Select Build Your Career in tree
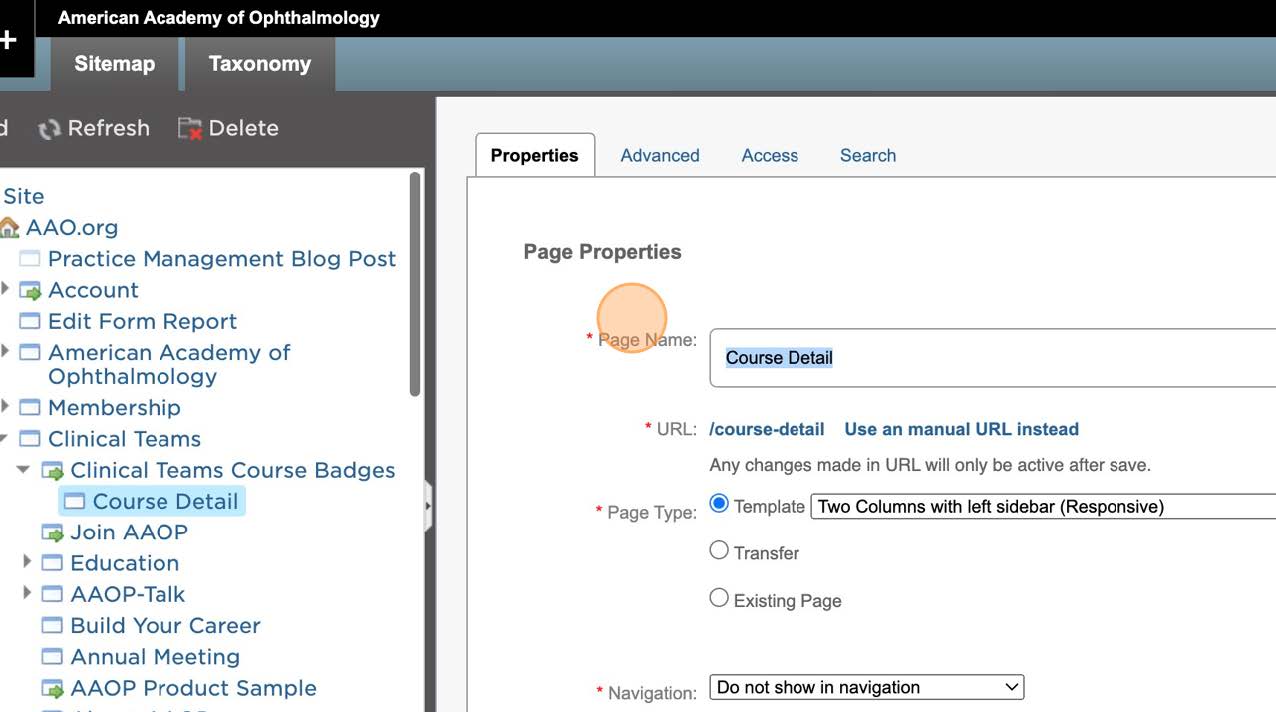1276x712 pixels. 165,626
